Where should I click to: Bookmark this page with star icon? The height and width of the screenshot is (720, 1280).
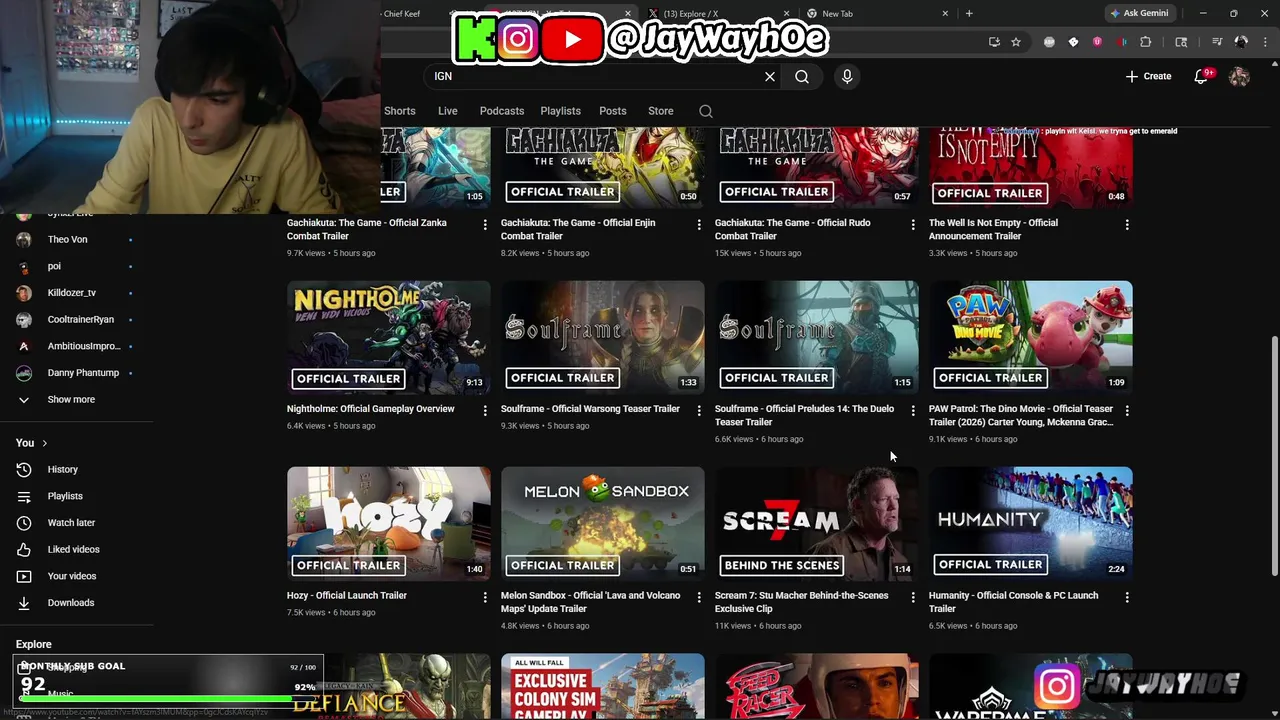1016,42
